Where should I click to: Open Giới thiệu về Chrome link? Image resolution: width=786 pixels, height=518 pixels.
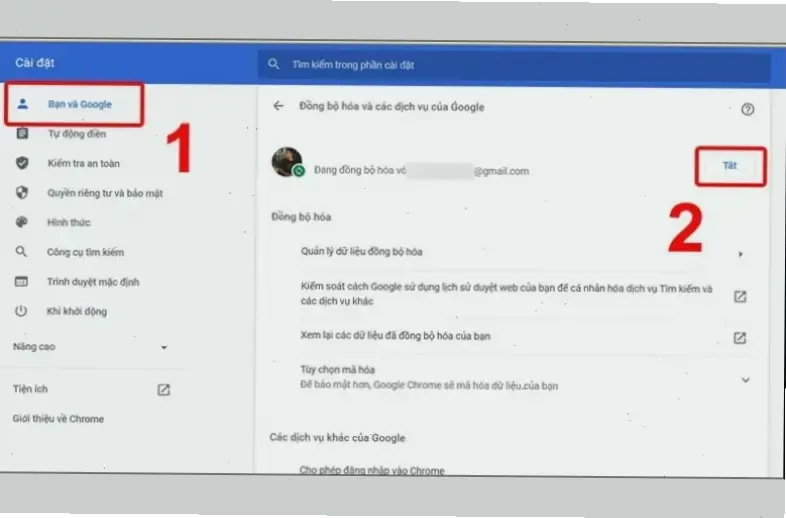[x=58, y=419]
